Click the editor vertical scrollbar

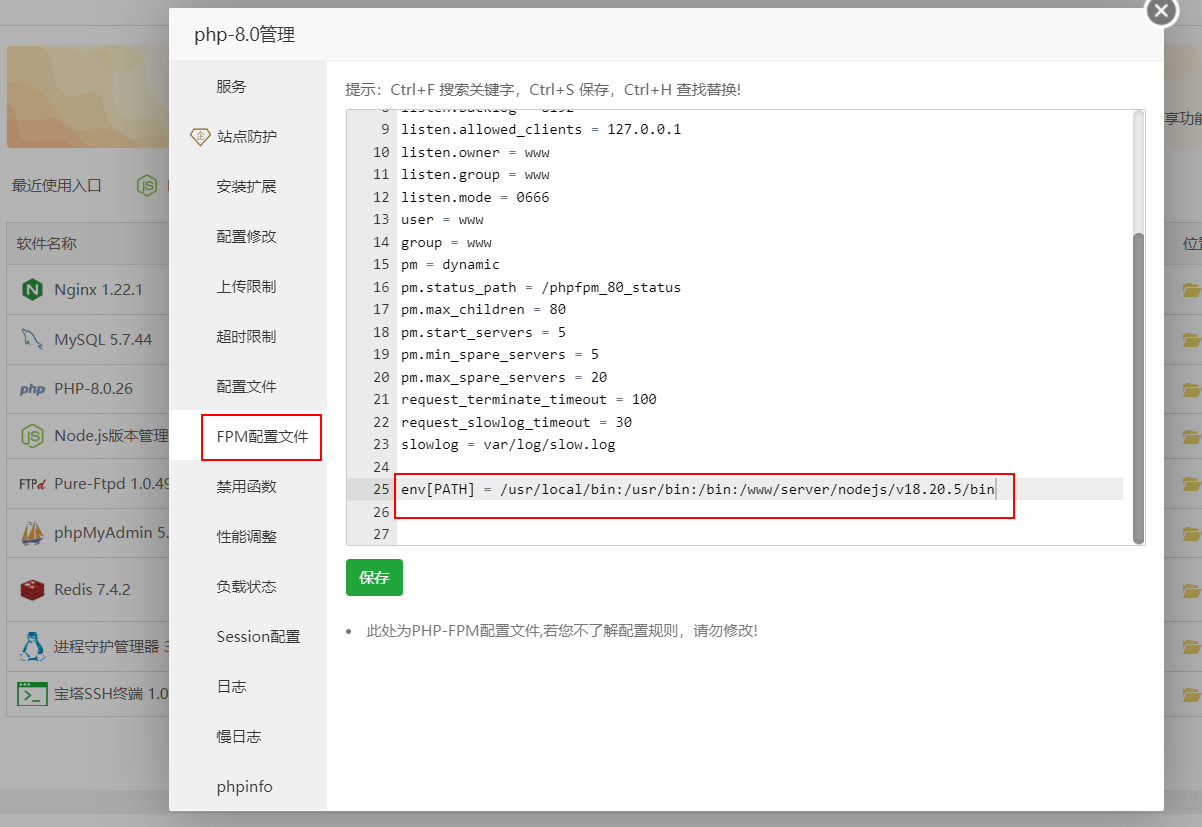pyautogui.click(x=1138, y=388)
